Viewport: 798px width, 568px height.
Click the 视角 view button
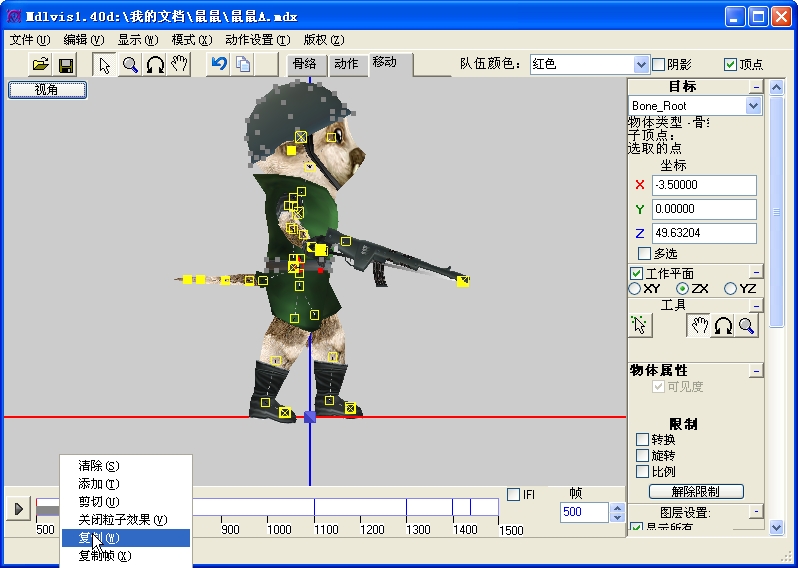tap(47, 90)
